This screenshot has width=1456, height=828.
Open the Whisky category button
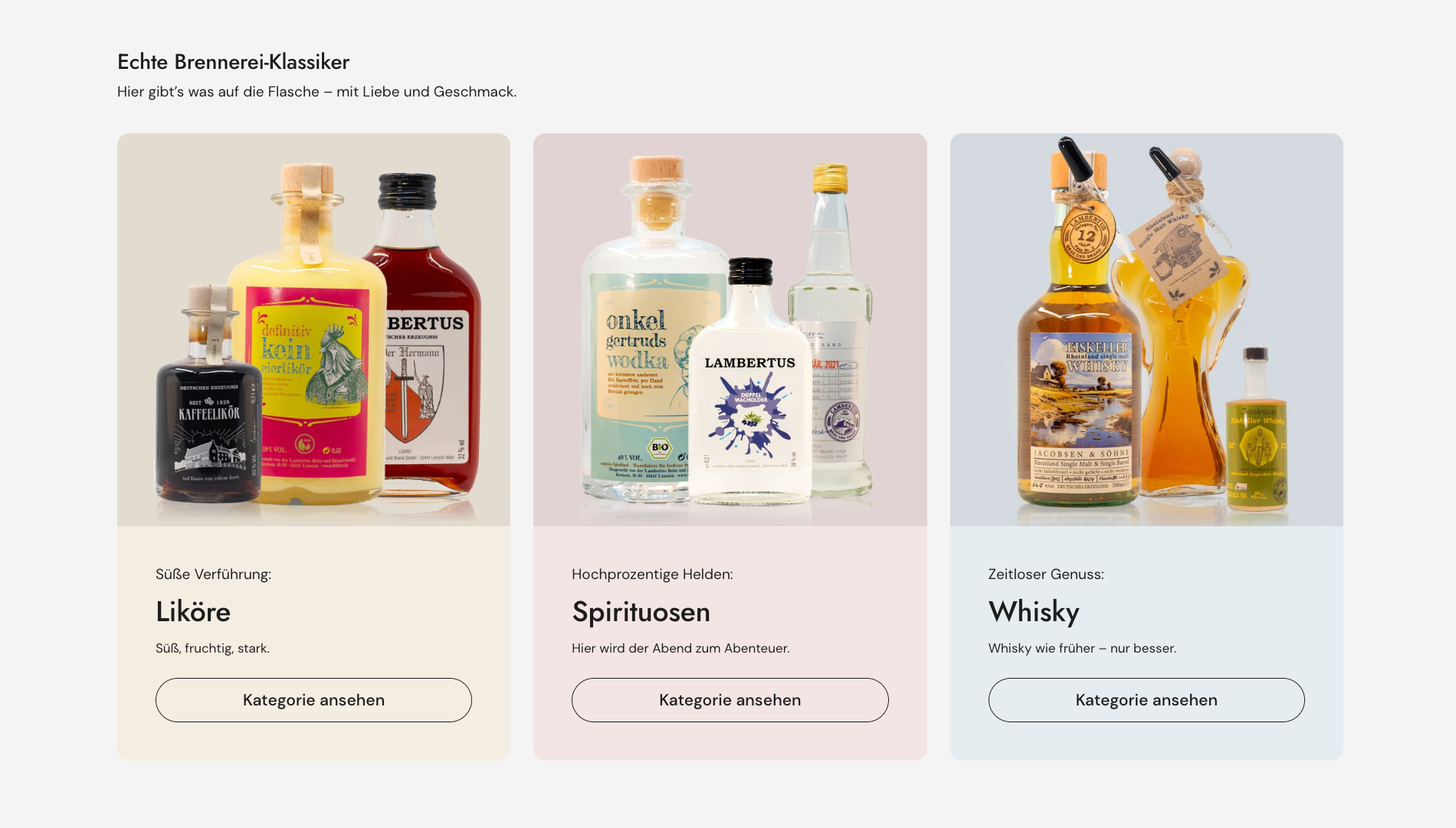(1146, 700)
